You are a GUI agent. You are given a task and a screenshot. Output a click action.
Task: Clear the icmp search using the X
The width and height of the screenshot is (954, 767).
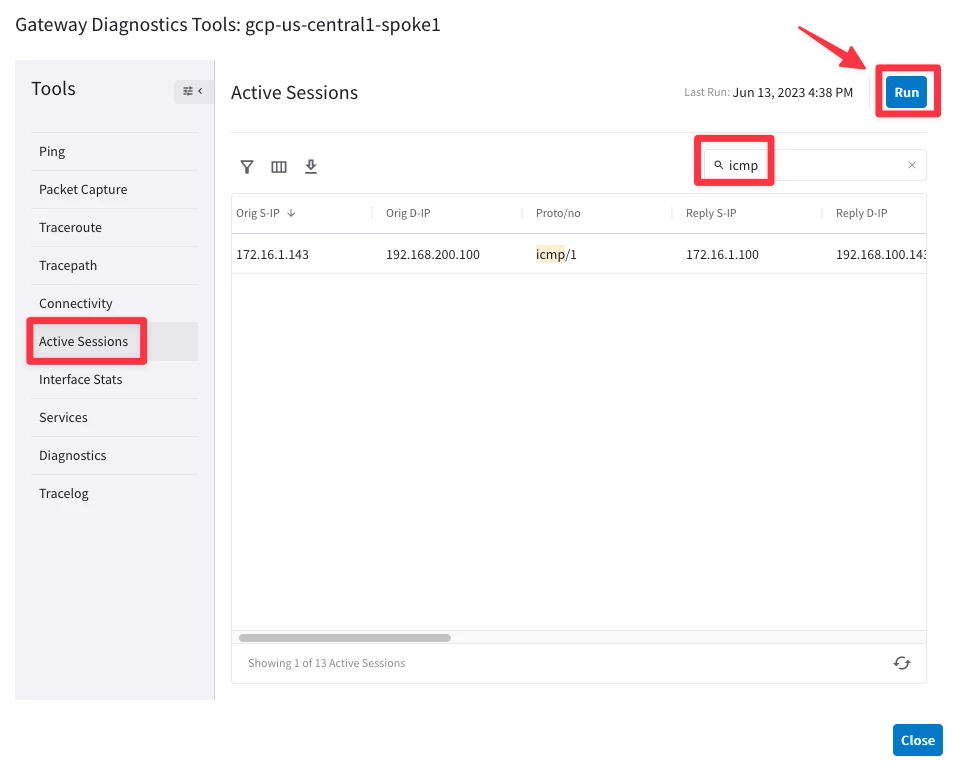pyautogui.click(x=911, y=165)
